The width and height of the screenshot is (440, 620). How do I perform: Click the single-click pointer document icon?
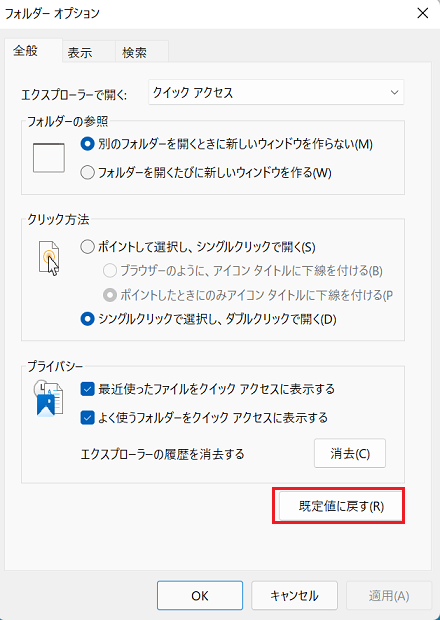pyautogui.click(x=49, y=258)
